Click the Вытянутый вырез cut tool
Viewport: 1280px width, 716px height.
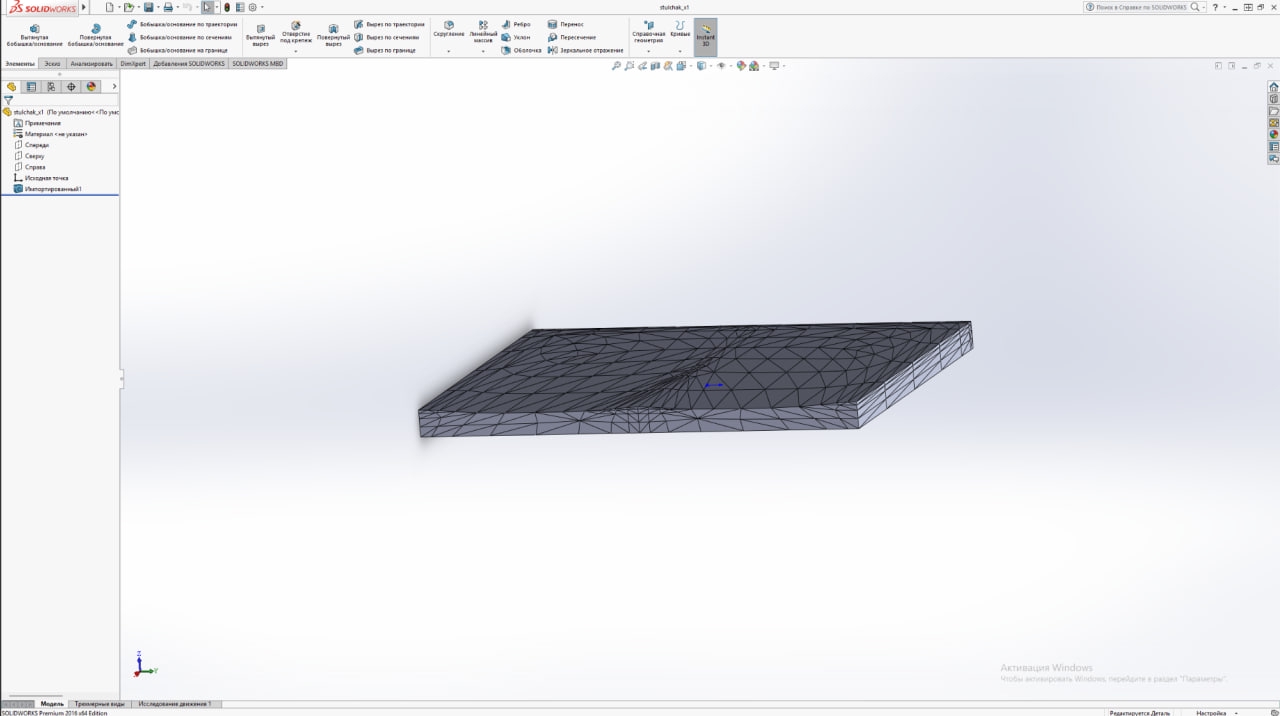click(260, 35)
